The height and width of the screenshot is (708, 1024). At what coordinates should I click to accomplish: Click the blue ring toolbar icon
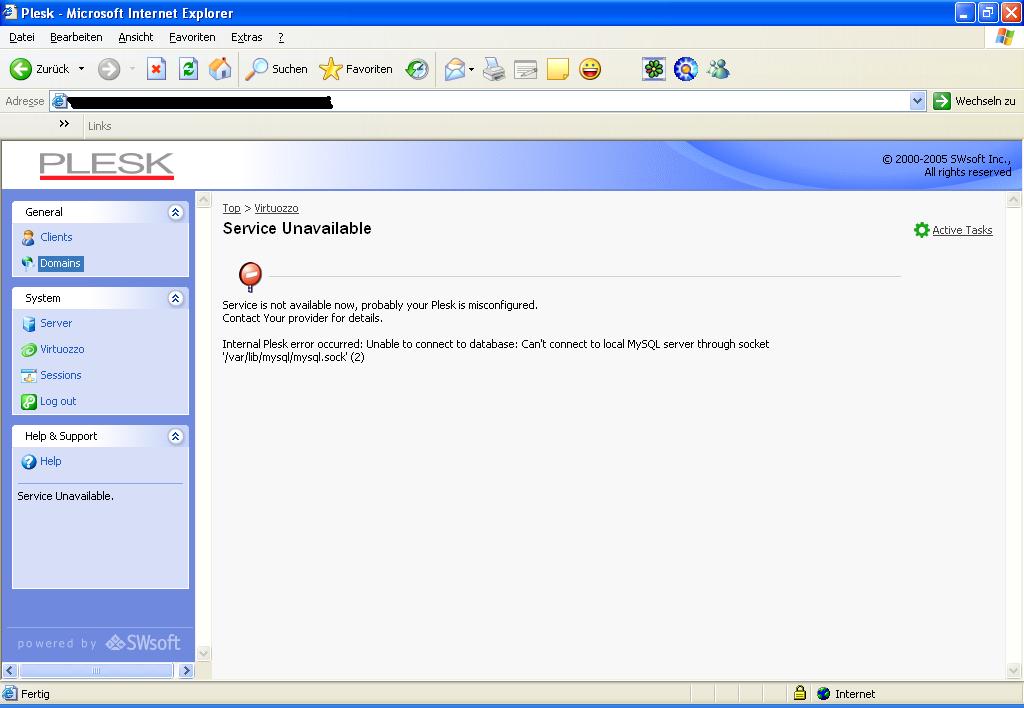click(x=686, y=69)
